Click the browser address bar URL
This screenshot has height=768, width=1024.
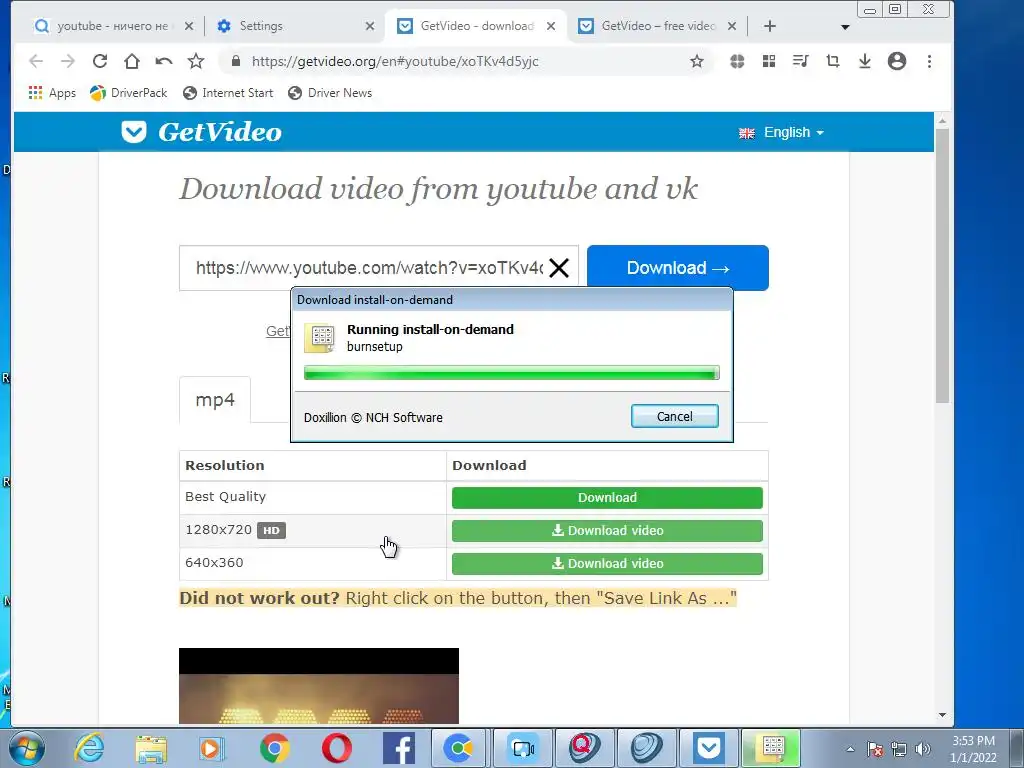pyautogui.click(x=395, y=61)
